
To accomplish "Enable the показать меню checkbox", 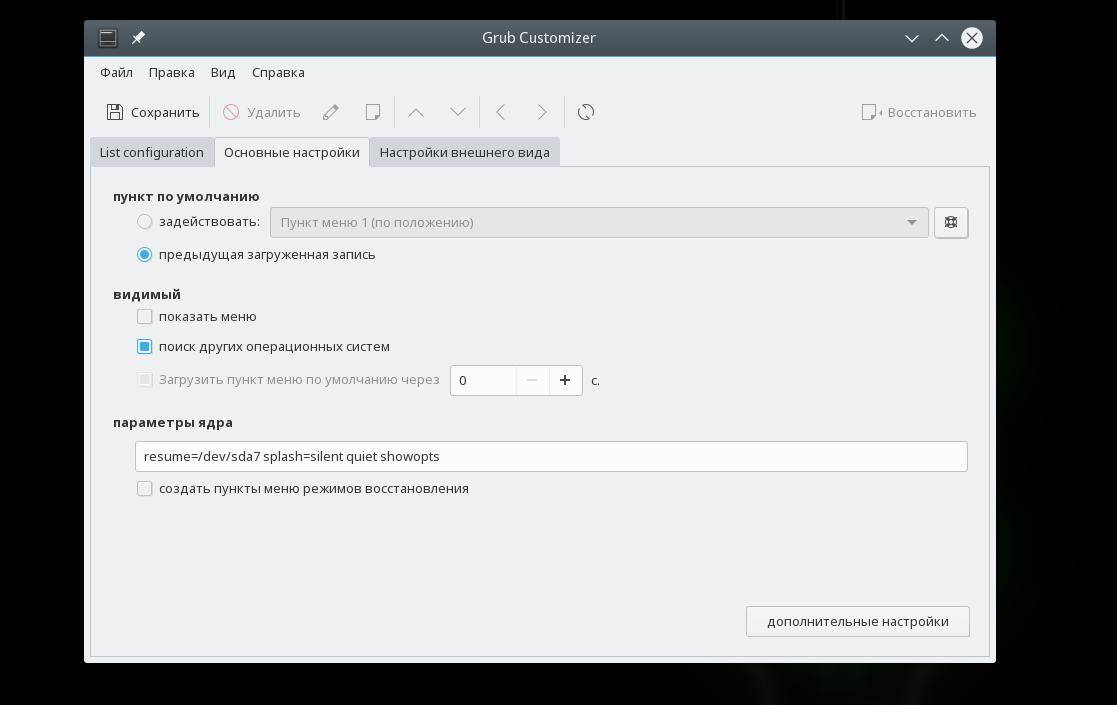I will point(145,316).
